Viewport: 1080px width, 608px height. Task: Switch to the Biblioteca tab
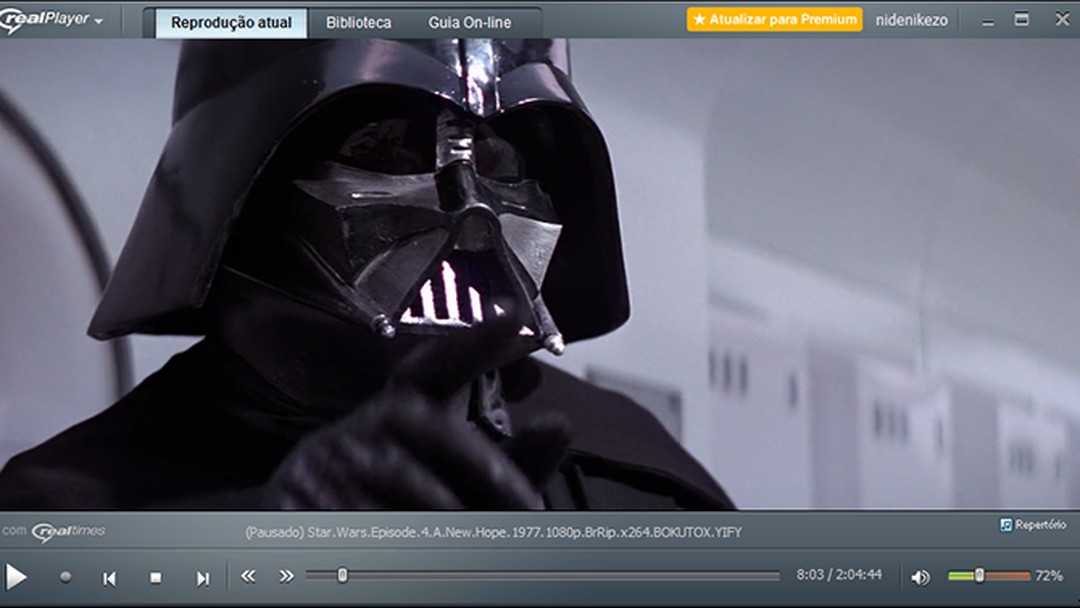point(358,22)
